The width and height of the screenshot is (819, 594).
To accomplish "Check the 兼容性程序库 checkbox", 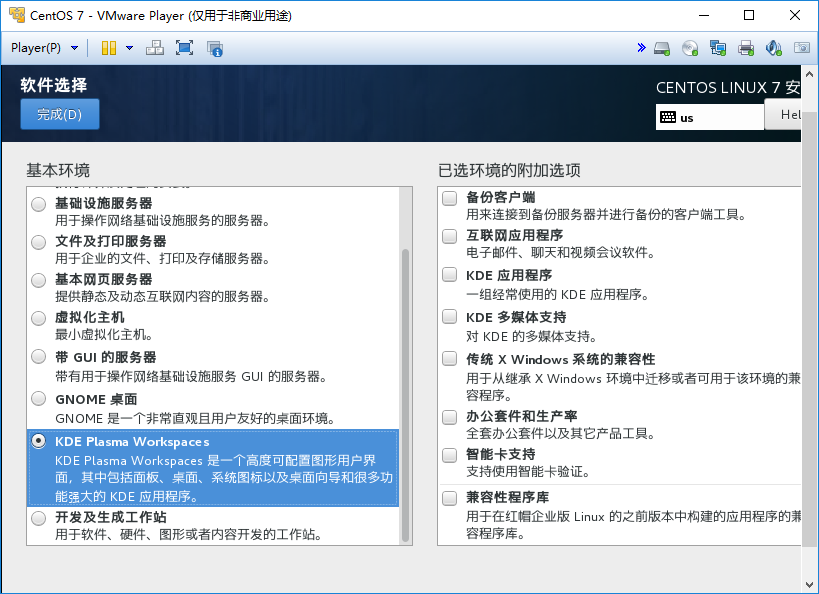I will coord(450,498).
